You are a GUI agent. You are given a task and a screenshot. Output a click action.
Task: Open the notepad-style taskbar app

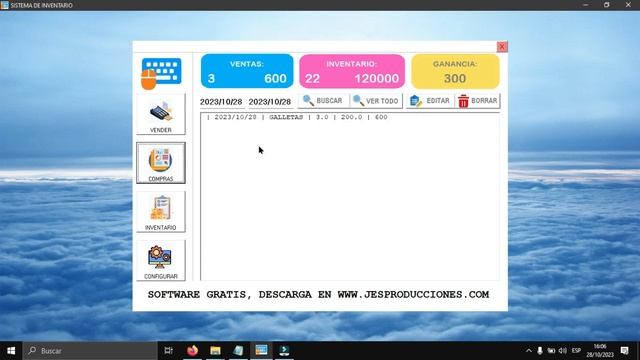click(x=238, y=351)
